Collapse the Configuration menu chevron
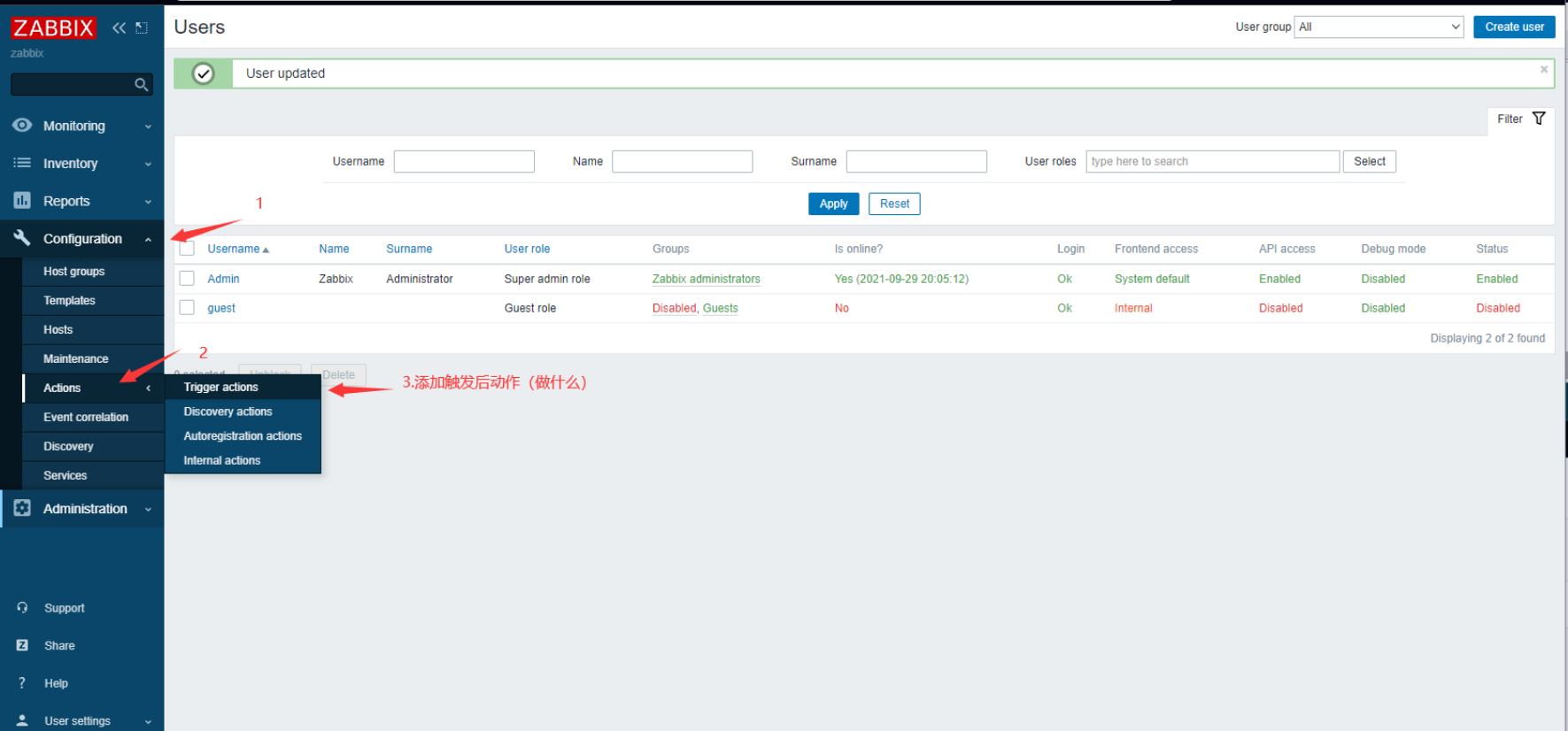The image size is (1568, 731). click(148, 239)
